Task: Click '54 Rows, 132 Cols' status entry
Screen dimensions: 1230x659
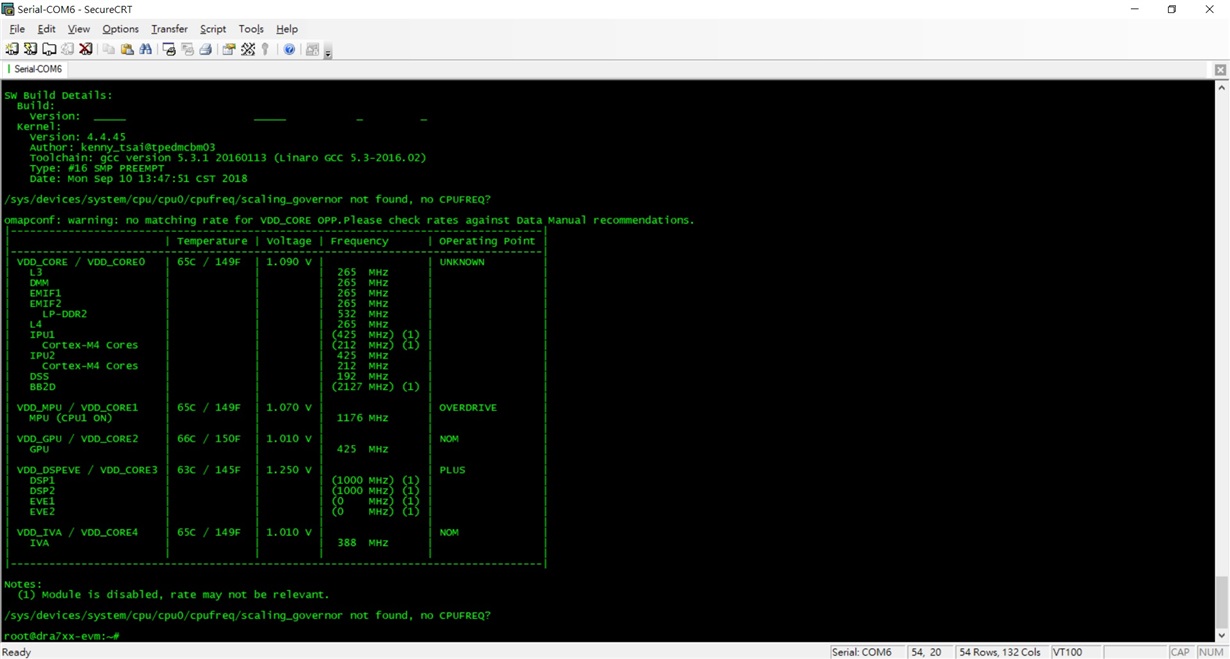Action: (x=1000, y=652)
